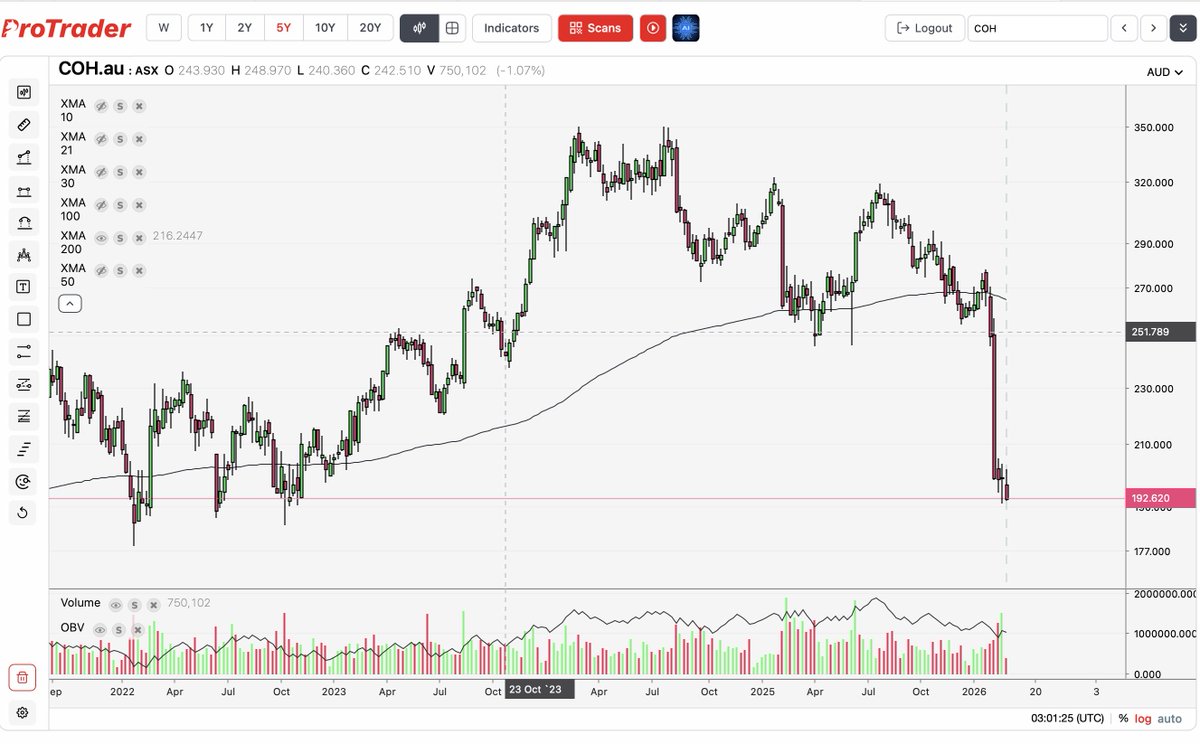This screenshot has height=744, width=1200.
Task: Show the XMA 10 moving average
Action: tap(100, 105)
